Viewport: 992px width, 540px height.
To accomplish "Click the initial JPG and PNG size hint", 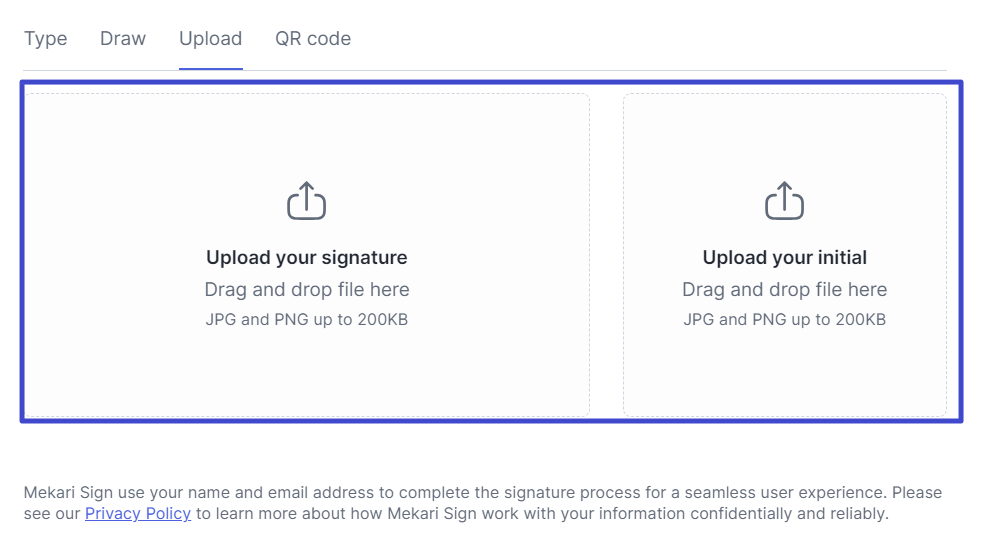I will click(784, 320).
